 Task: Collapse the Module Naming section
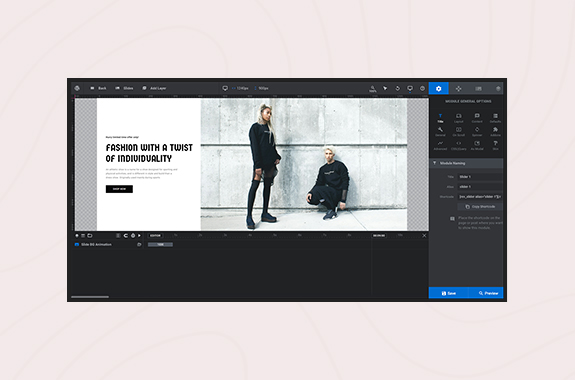[x=466, y=163]
